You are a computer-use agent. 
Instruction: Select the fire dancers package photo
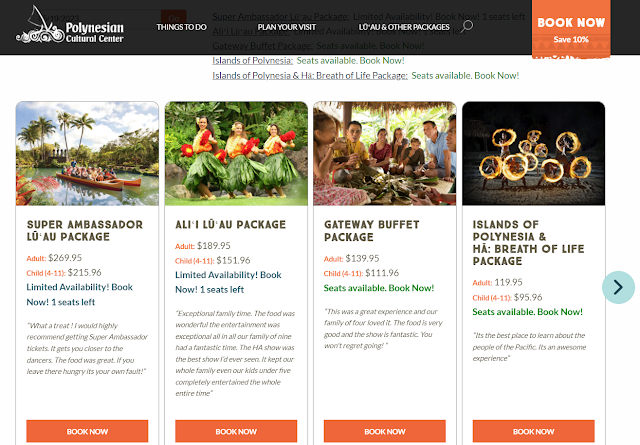(533, 154)
